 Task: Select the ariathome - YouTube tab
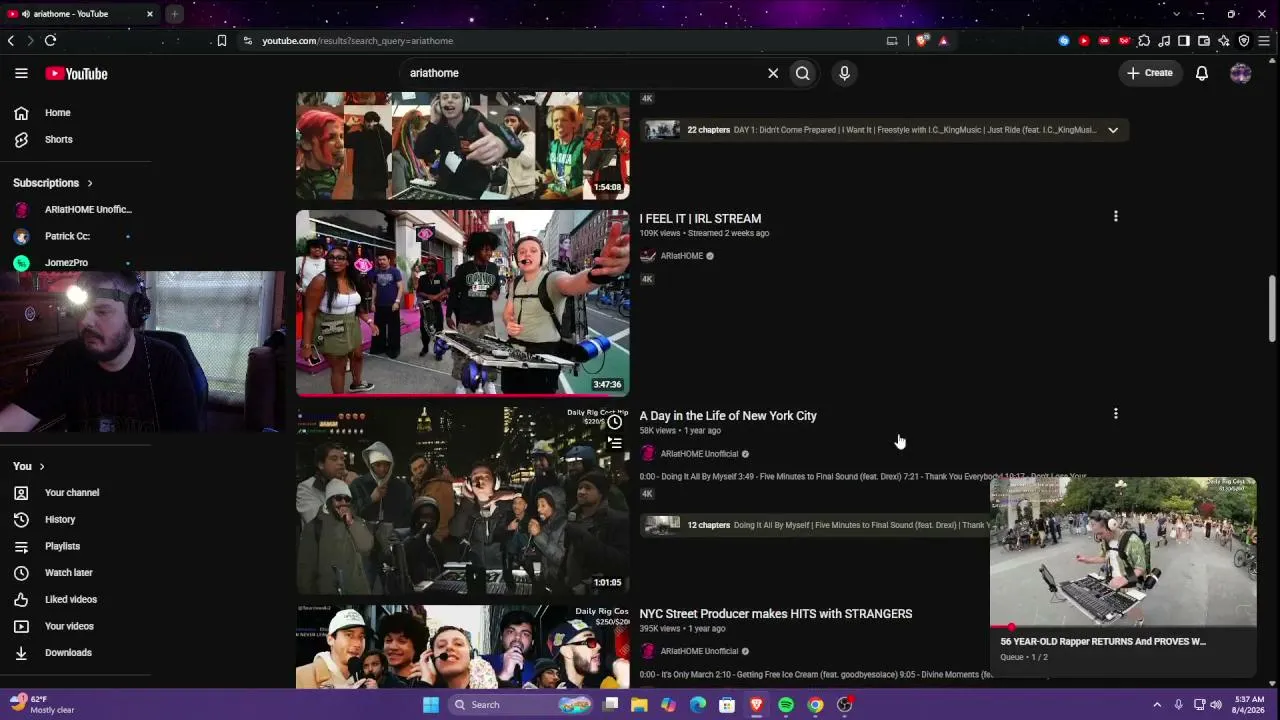click(x=80, y=14)
